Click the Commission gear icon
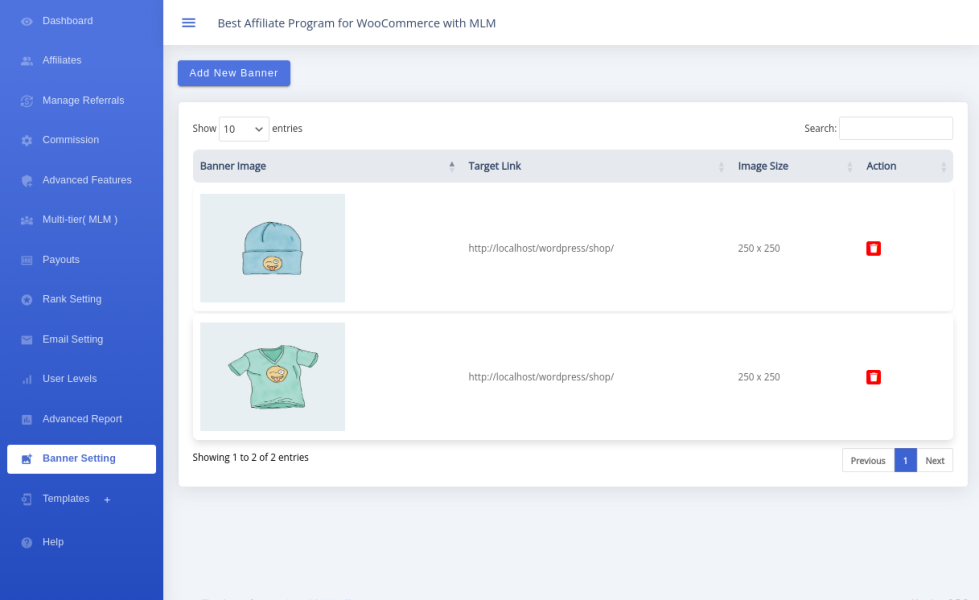Image resolution: width=979 pixels, height=600 pixels. coord(27,141)
